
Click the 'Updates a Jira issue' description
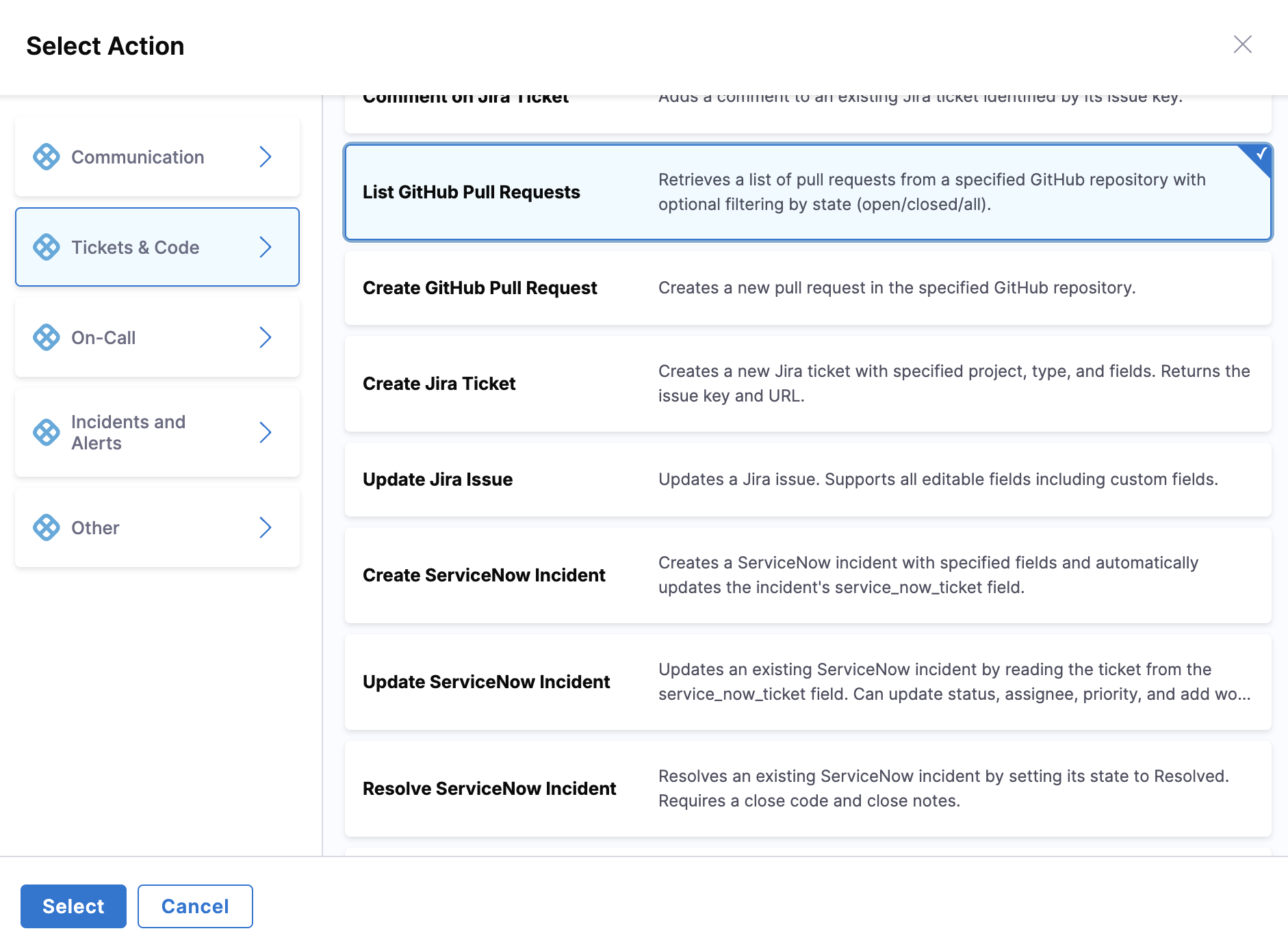pyautogui.click(x=938, y=480)
